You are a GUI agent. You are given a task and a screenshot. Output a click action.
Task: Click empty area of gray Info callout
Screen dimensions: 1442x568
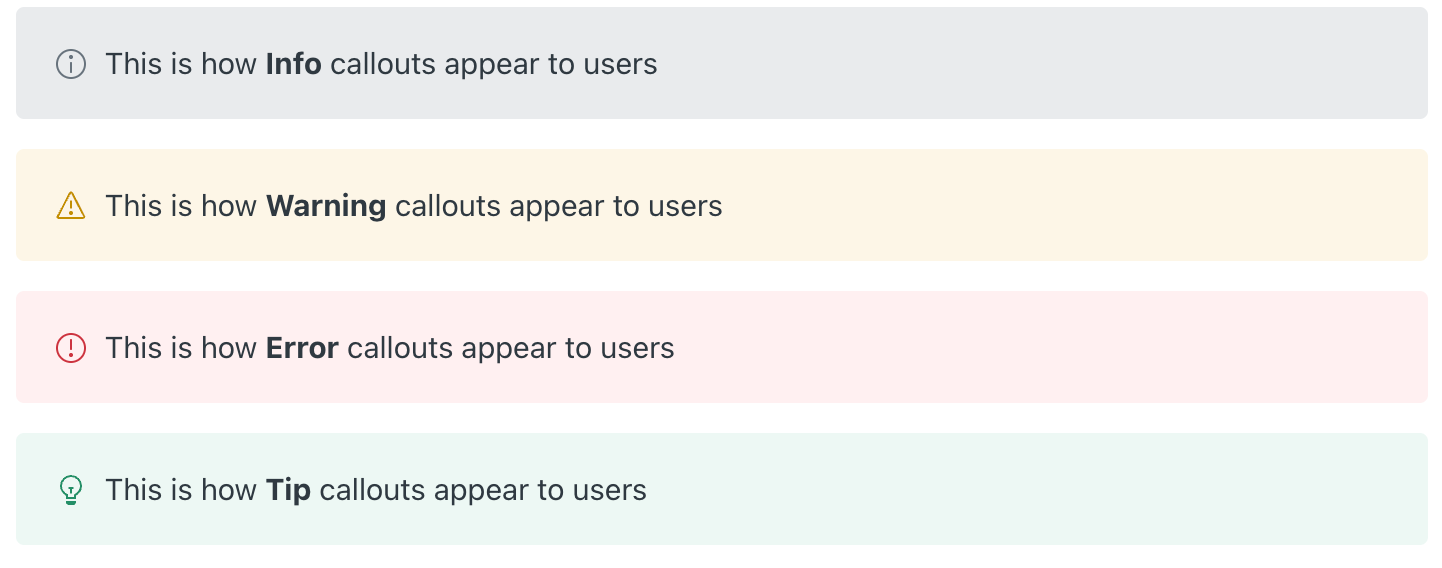click(1040, 64)
